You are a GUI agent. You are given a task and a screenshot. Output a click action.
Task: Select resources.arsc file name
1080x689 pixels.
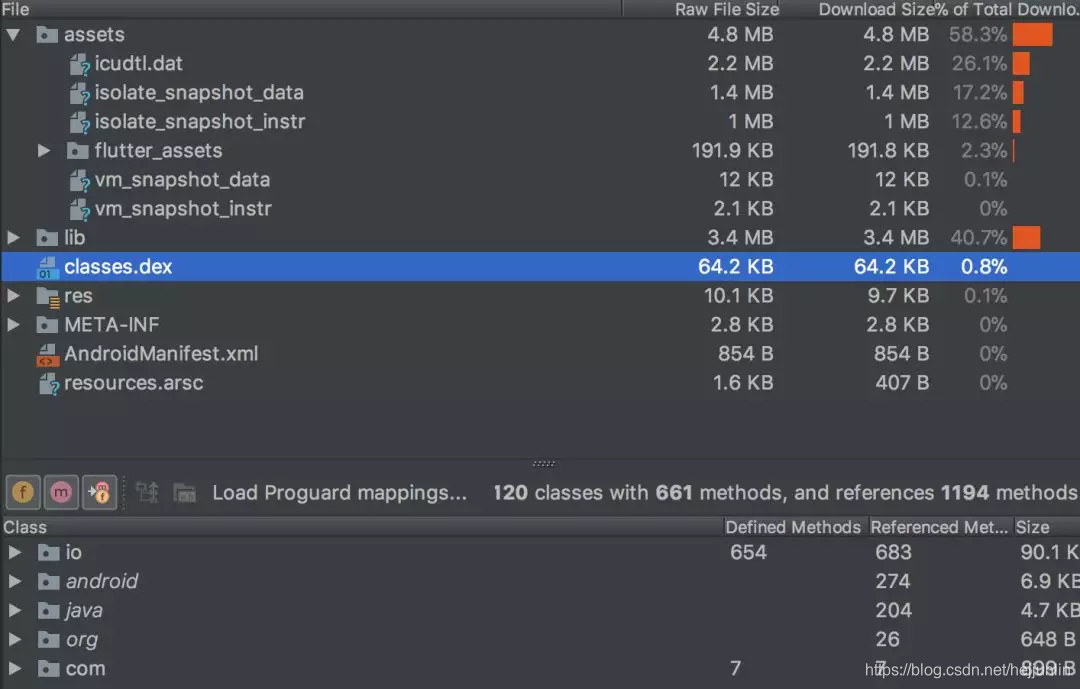coord(134,382)
